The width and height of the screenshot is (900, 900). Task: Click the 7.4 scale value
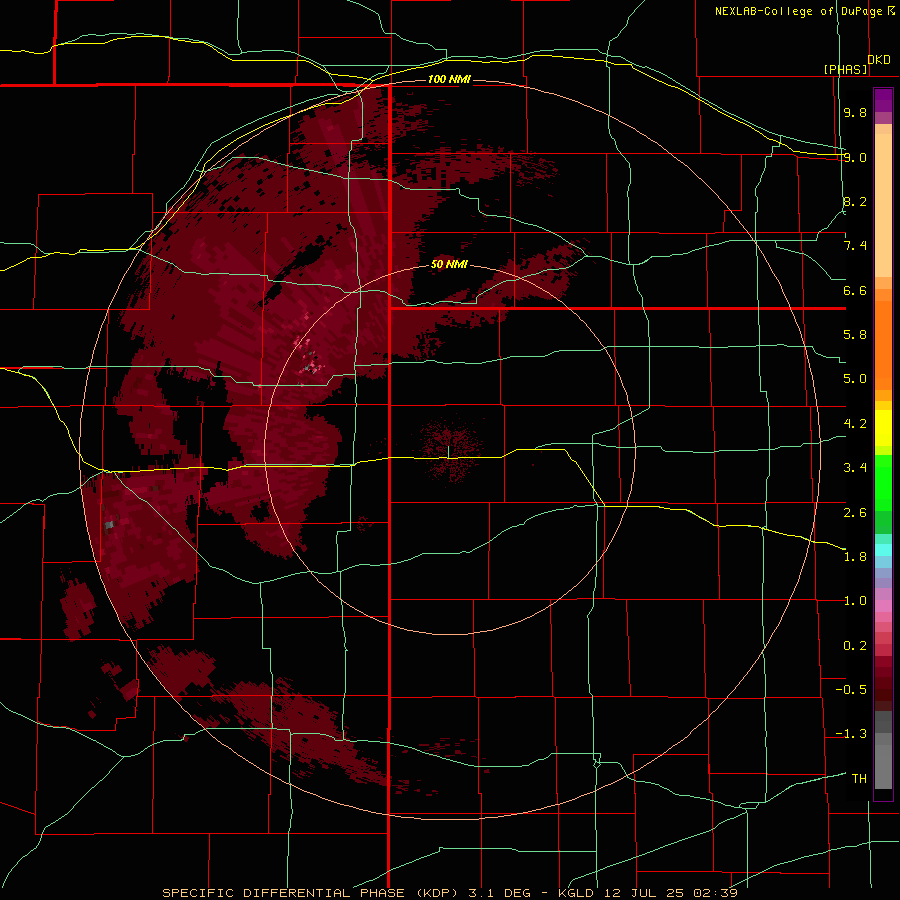[x=855, y=246]
